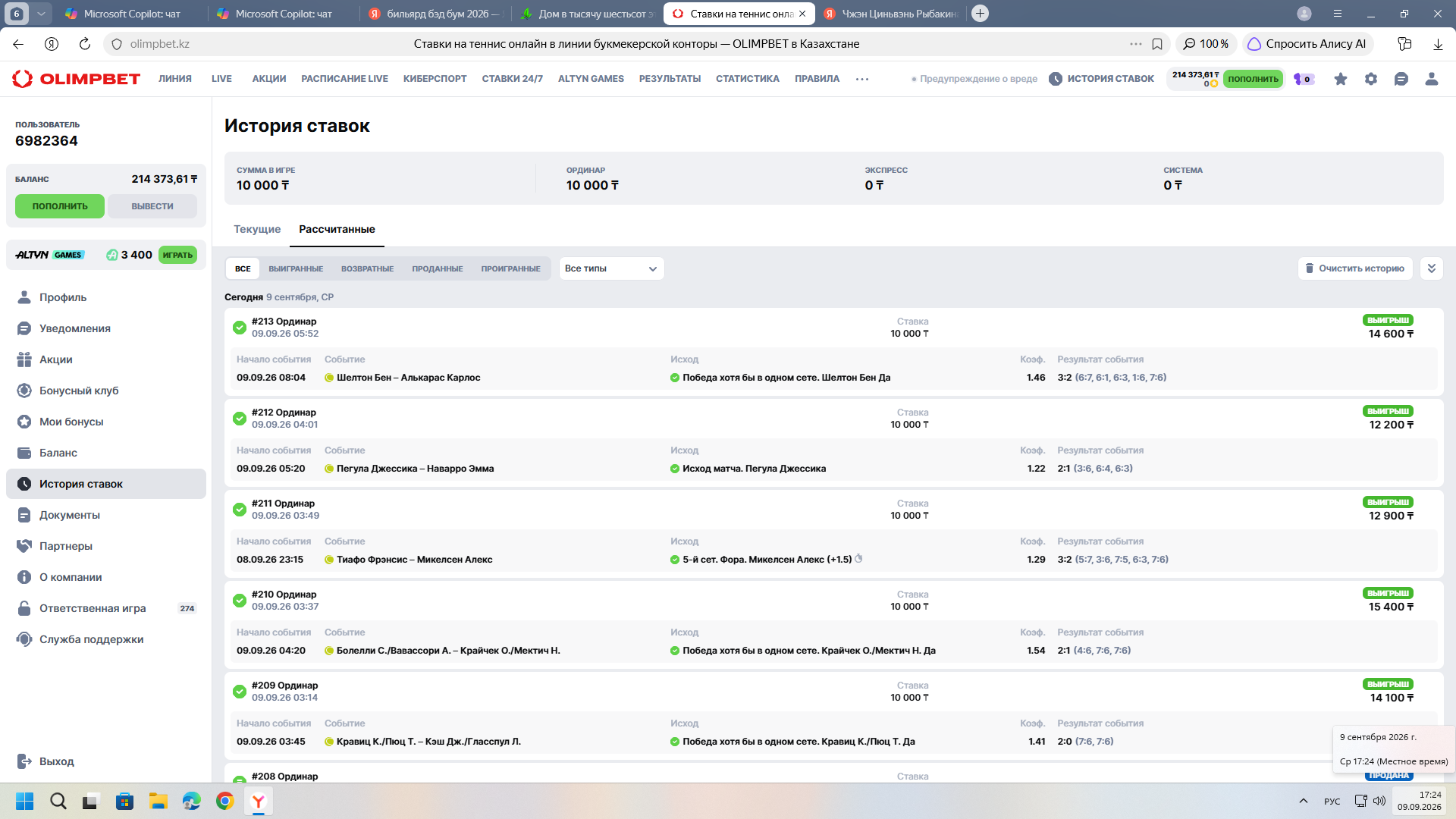Click the OLIMPBET logo
The image size is (1456, 819).
tap(77, 79)
